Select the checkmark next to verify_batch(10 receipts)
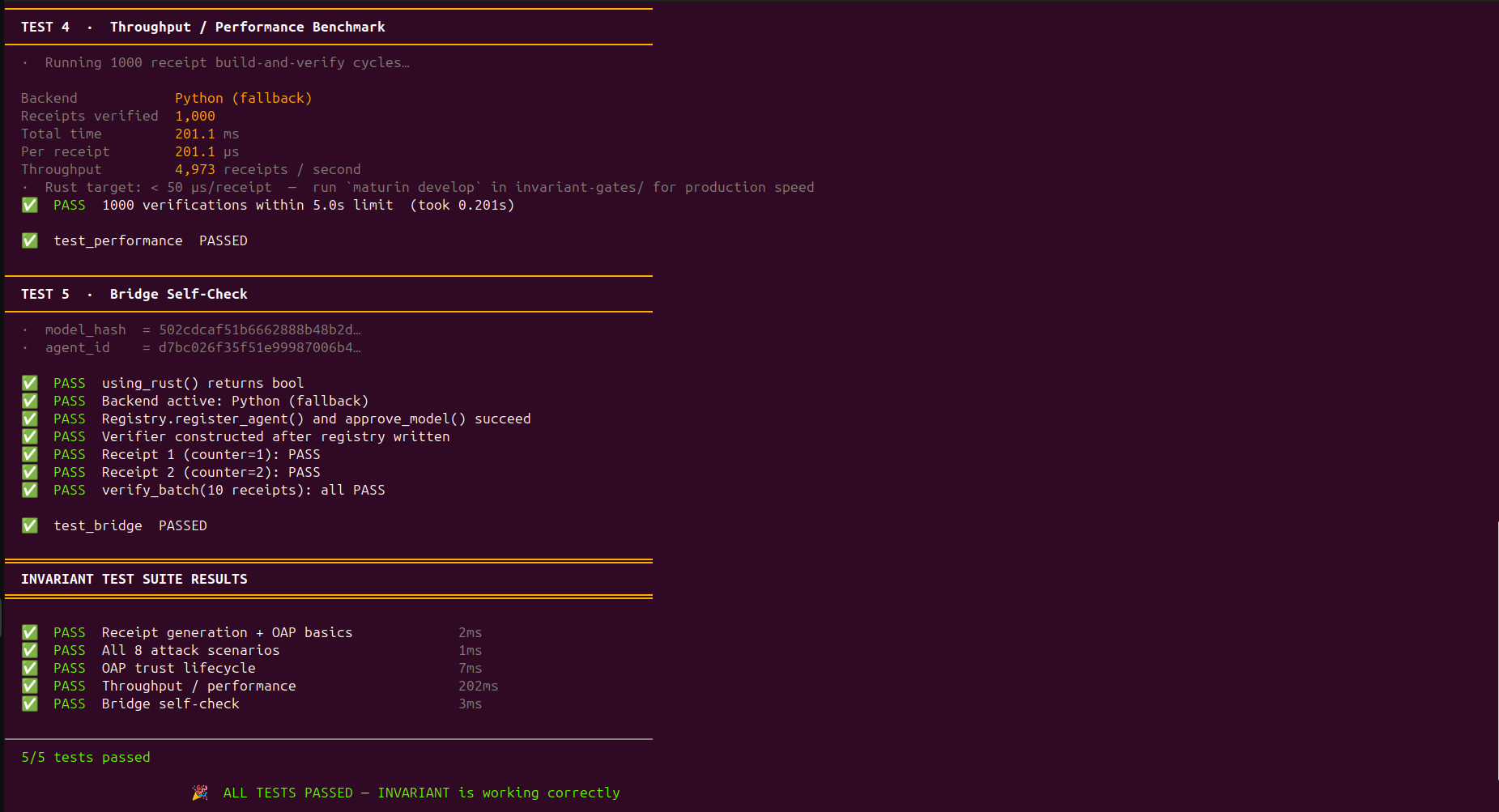Image resolution: width=1499 pixels, height=812 pixels. [29, 490]
